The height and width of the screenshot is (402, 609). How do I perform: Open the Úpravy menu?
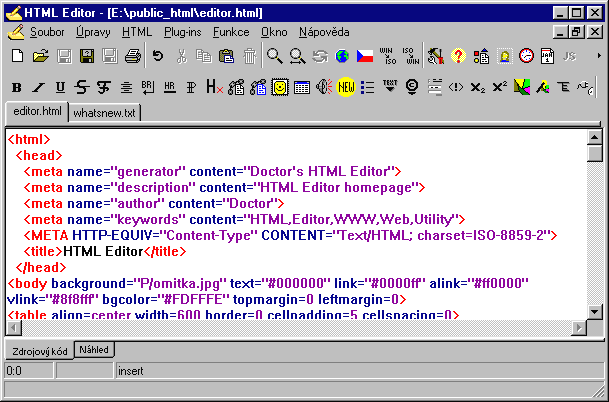[x=93, y=32]
